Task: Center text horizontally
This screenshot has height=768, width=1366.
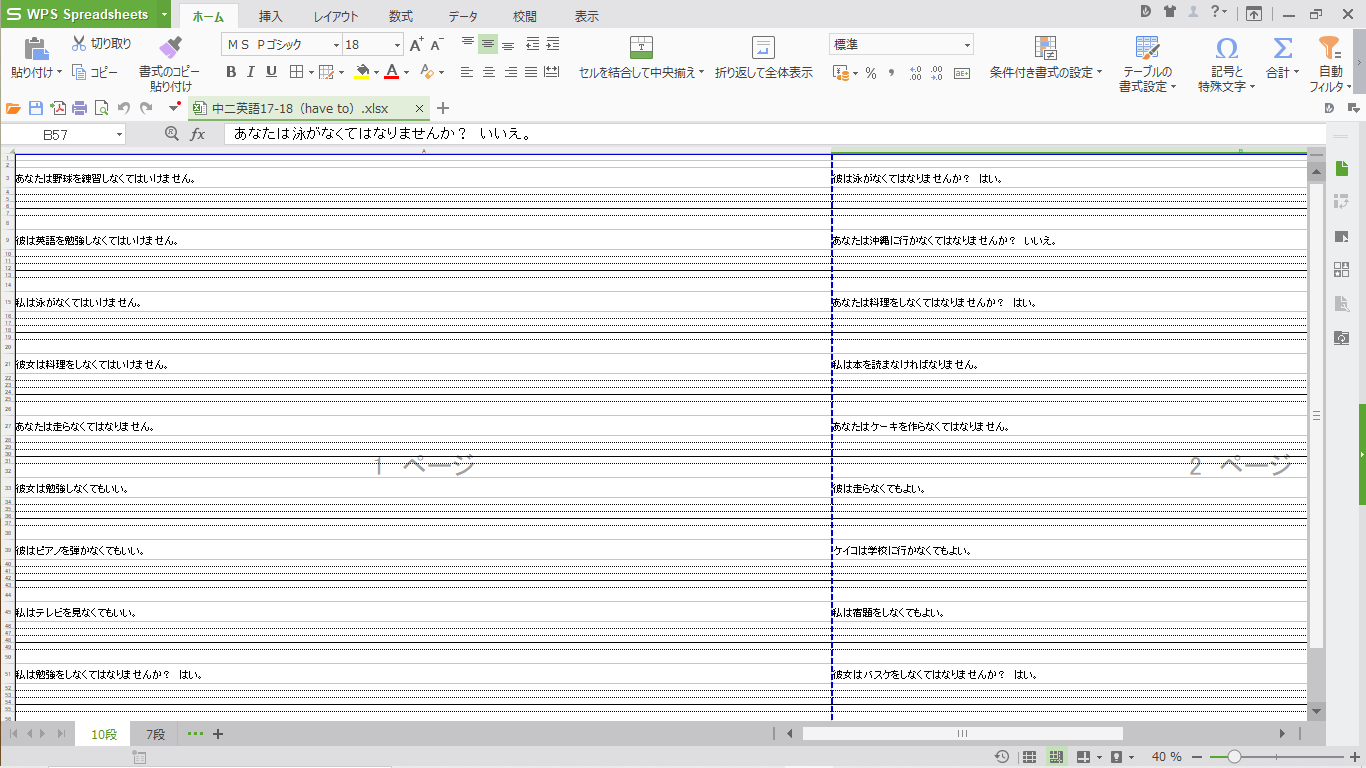Action: click(x=489, y=72)
